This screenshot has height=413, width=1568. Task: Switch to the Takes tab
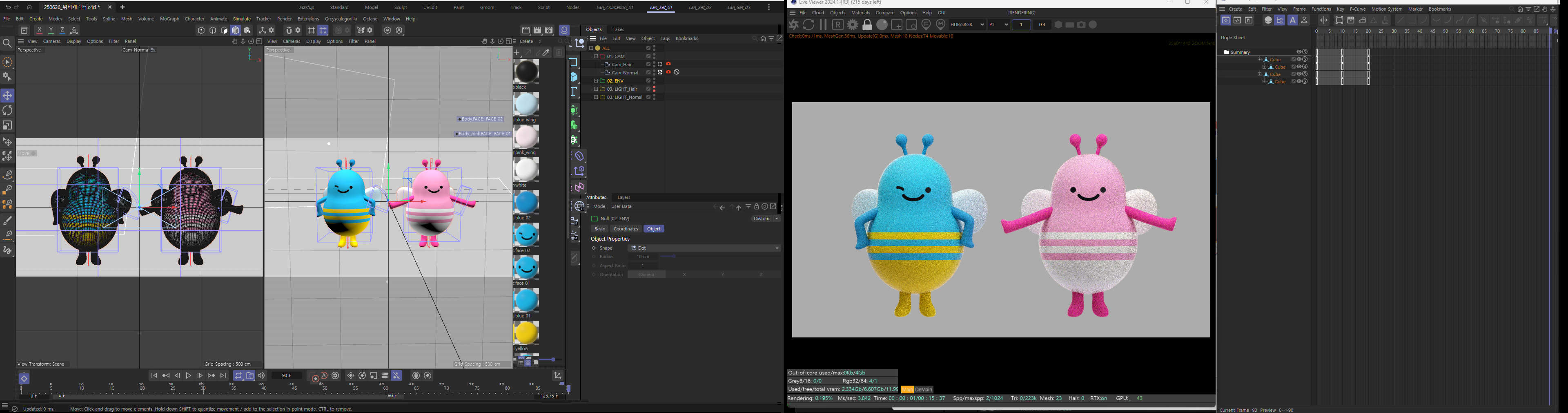click(x=619, y=29)
